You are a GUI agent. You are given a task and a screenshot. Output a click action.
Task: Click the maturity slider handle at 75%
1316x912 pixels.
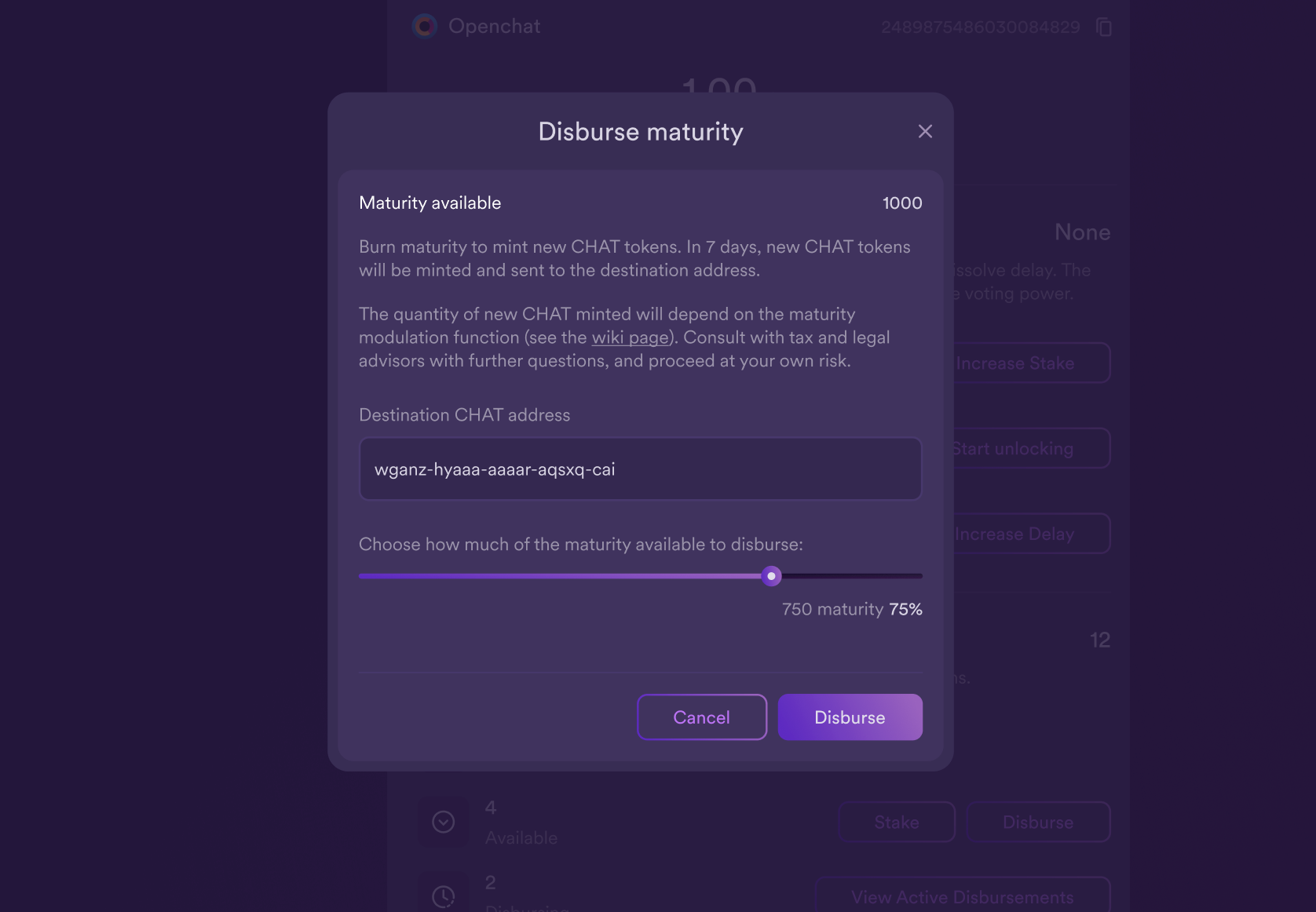[x=771, y=576]
